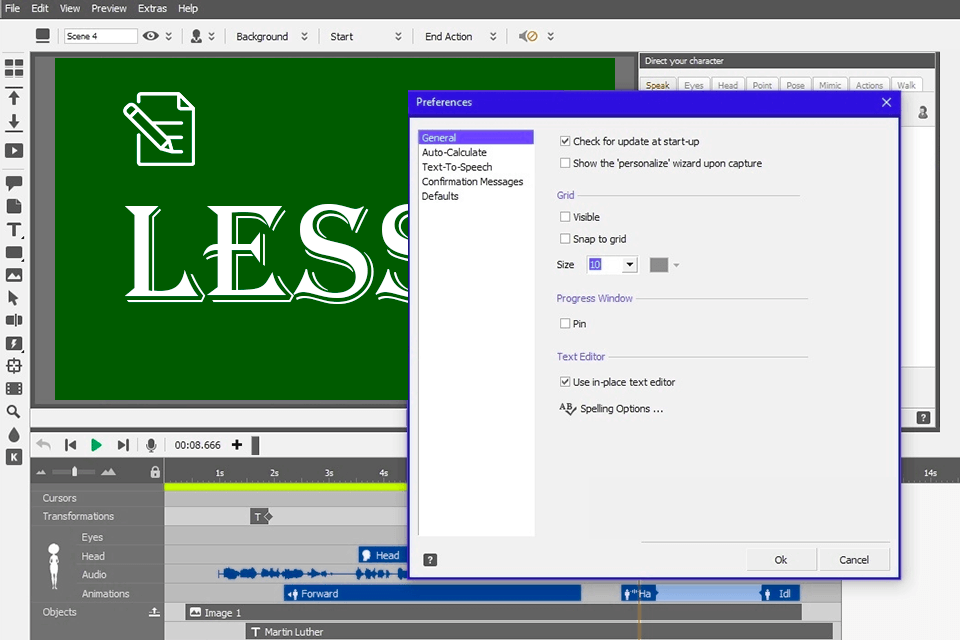Open the grid Size combo box
This screenshot has width=960, height=640.
630,264
